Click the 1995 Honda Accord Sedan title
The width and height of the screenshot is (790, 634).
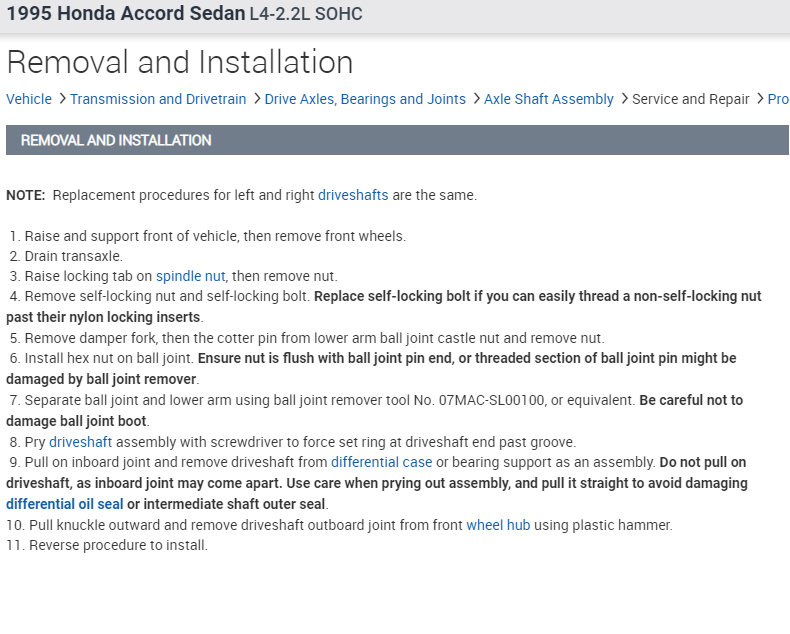point(125,14)
